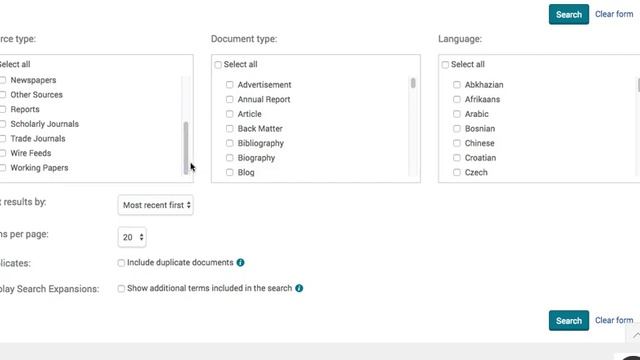
Task: Toggle Select all under Document type
Action: pos(218,64)
